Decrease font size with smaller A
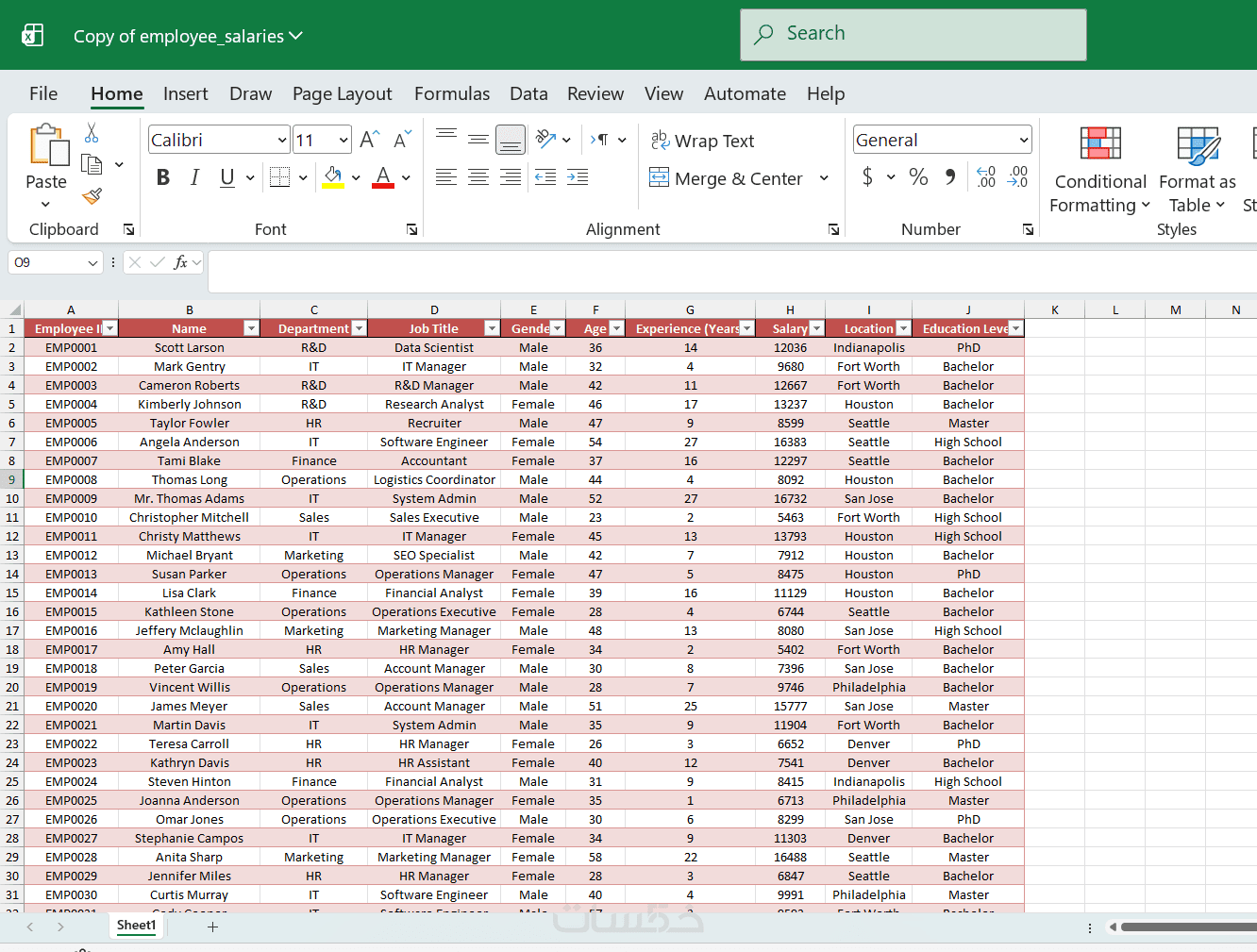This screenshot has width=1257, height=952. point(403,140)
